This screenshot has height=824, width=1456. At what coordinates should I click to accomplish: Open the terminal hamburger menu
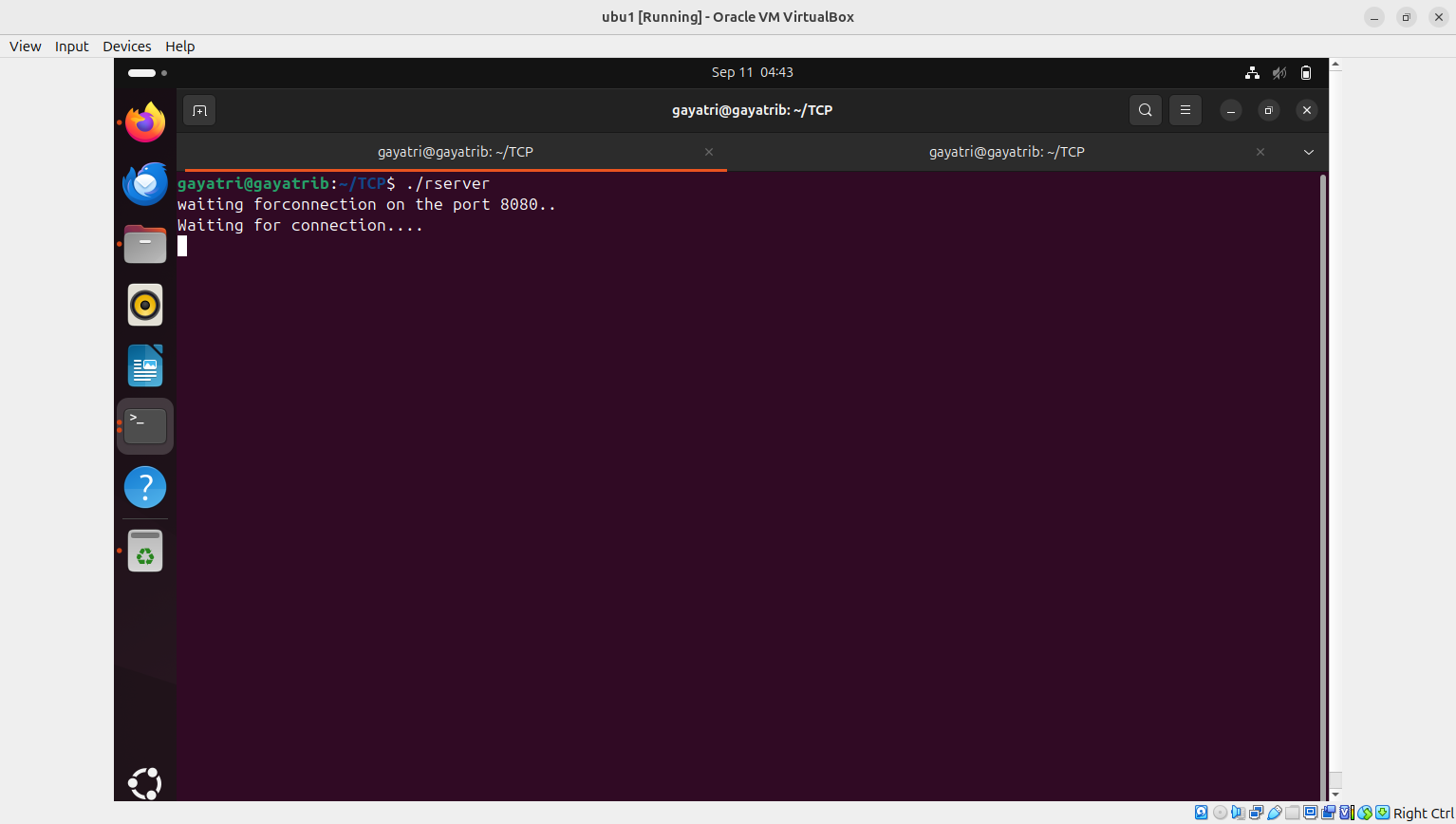click(1185, 111)
